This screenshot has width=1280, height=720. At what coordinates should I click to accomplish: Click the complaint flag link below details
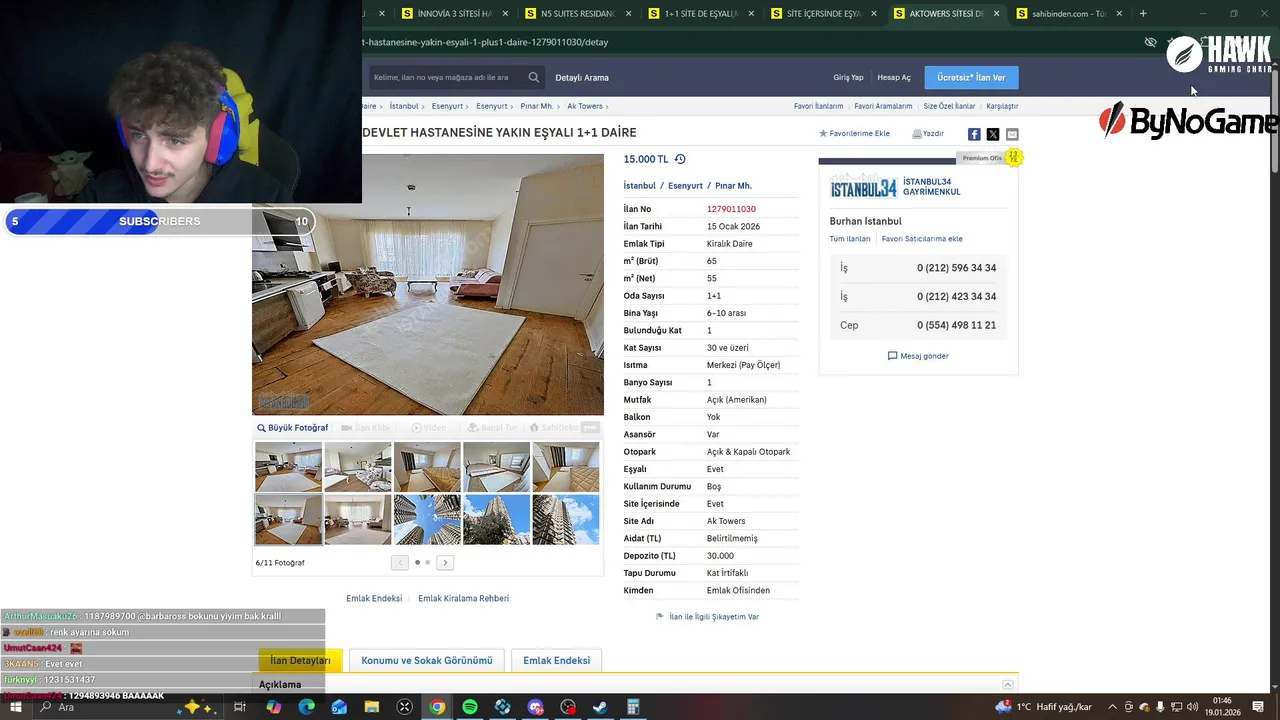707,617
